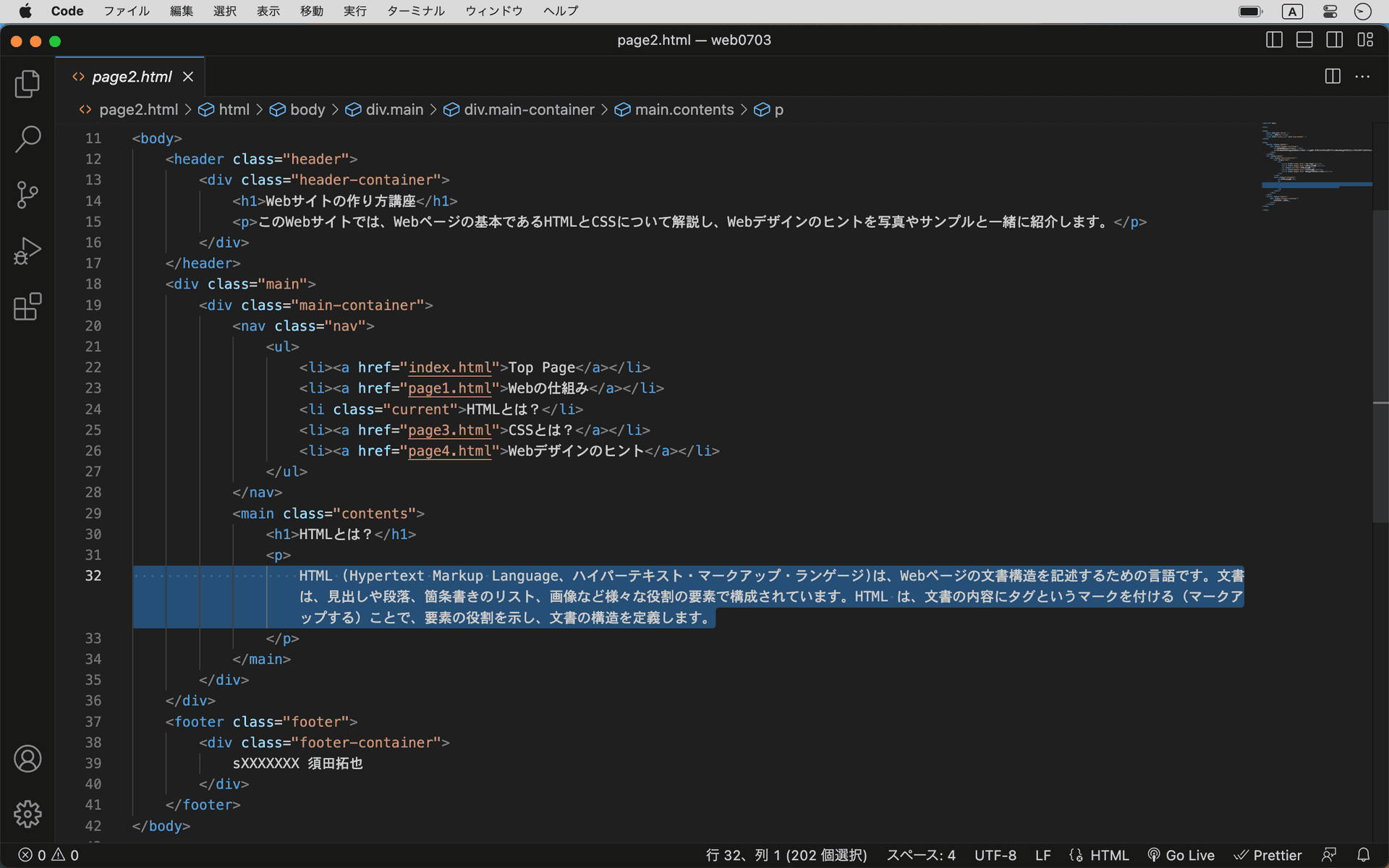Viewport: 1389px width, 868px height.
Task: Follow the page1.html href link
Action: [450, 388]
